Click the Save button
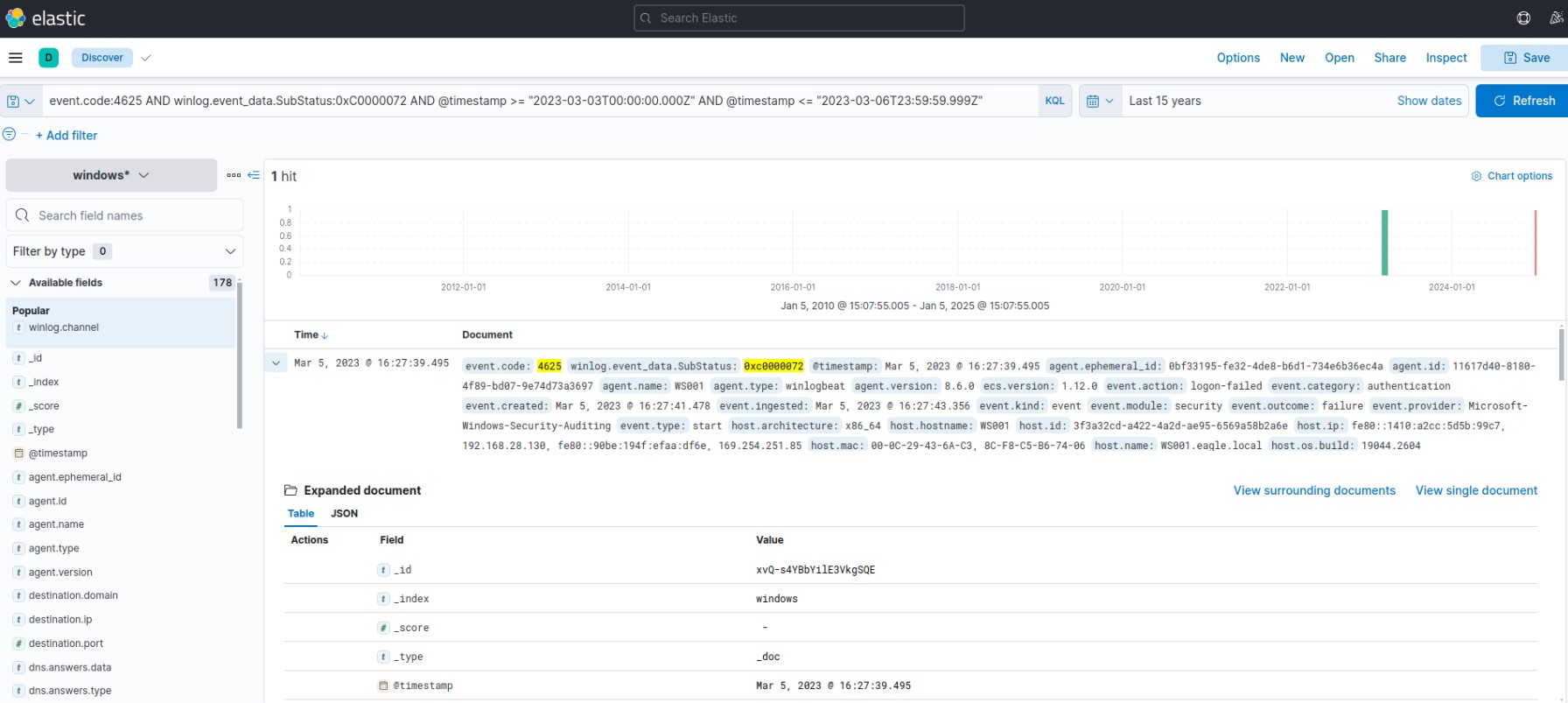Viewport: 1568px width, 703px height. coord(1524,58)
